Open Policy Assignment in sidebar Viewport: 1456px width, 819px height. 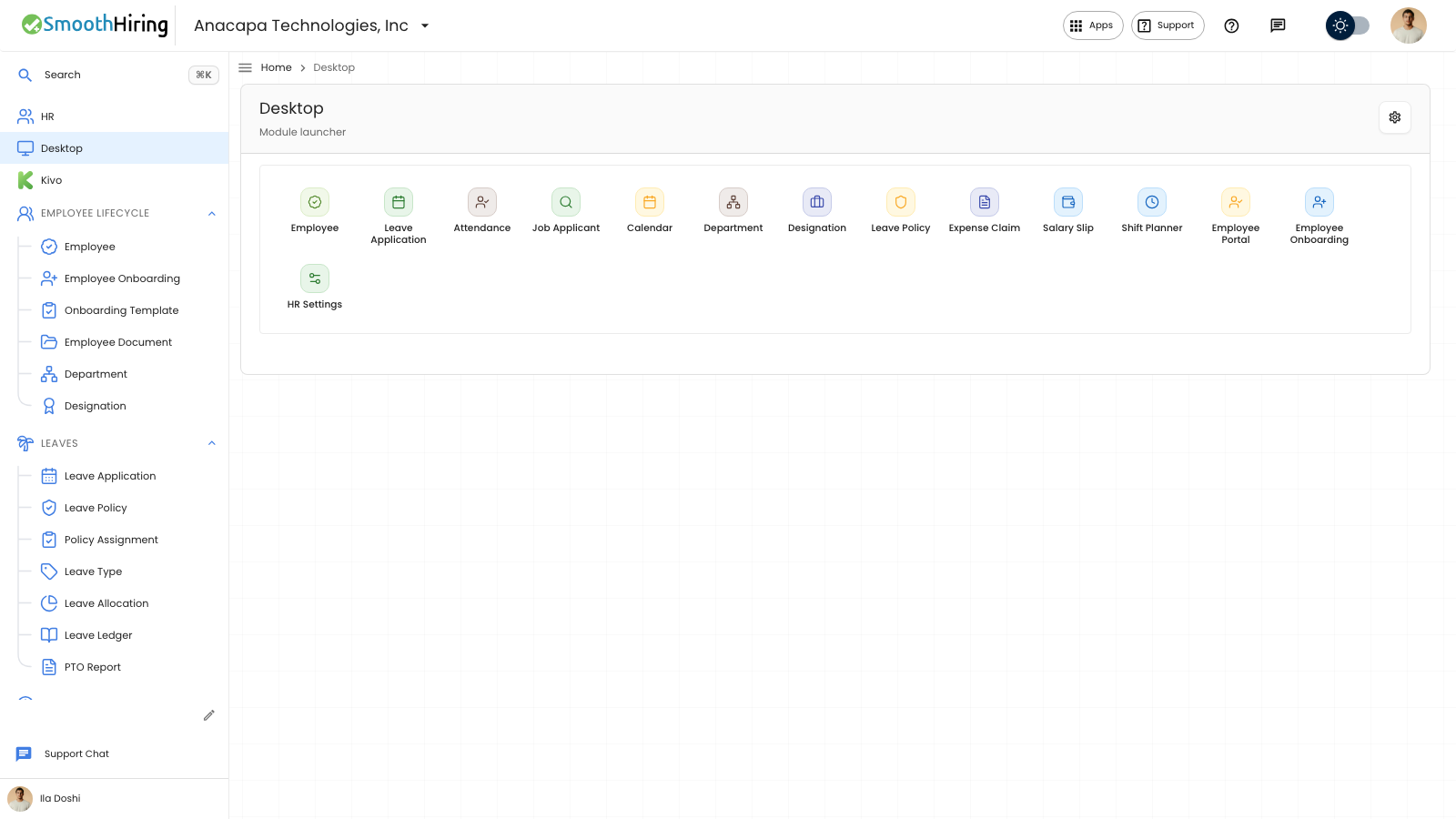click(x=111, y=540)
